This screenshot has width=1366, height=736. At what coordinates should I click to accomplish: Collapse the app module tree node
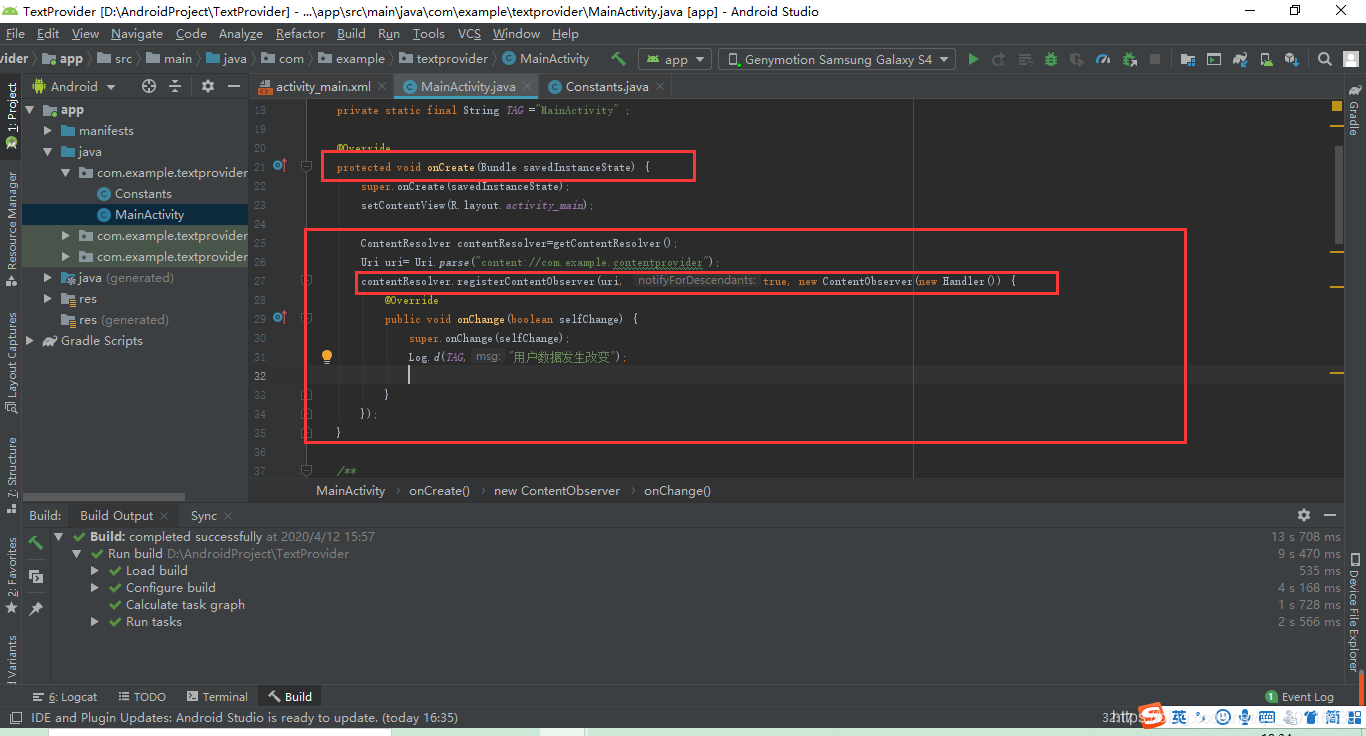pos(30,110)
